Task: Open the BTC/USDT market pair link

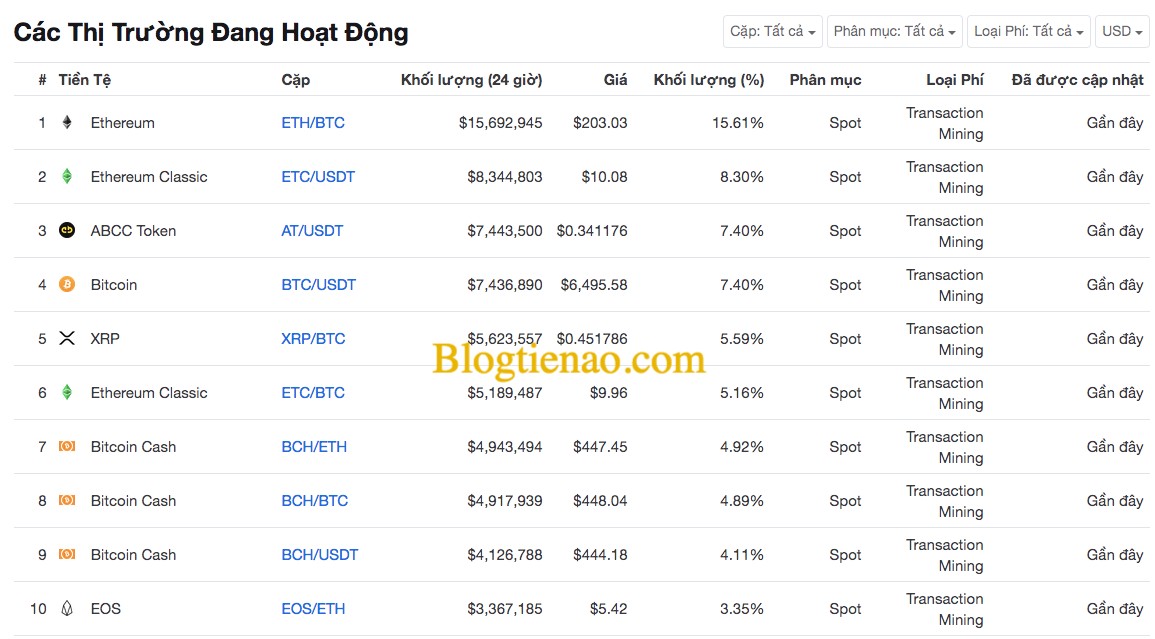Action: (x=318, y=284)
